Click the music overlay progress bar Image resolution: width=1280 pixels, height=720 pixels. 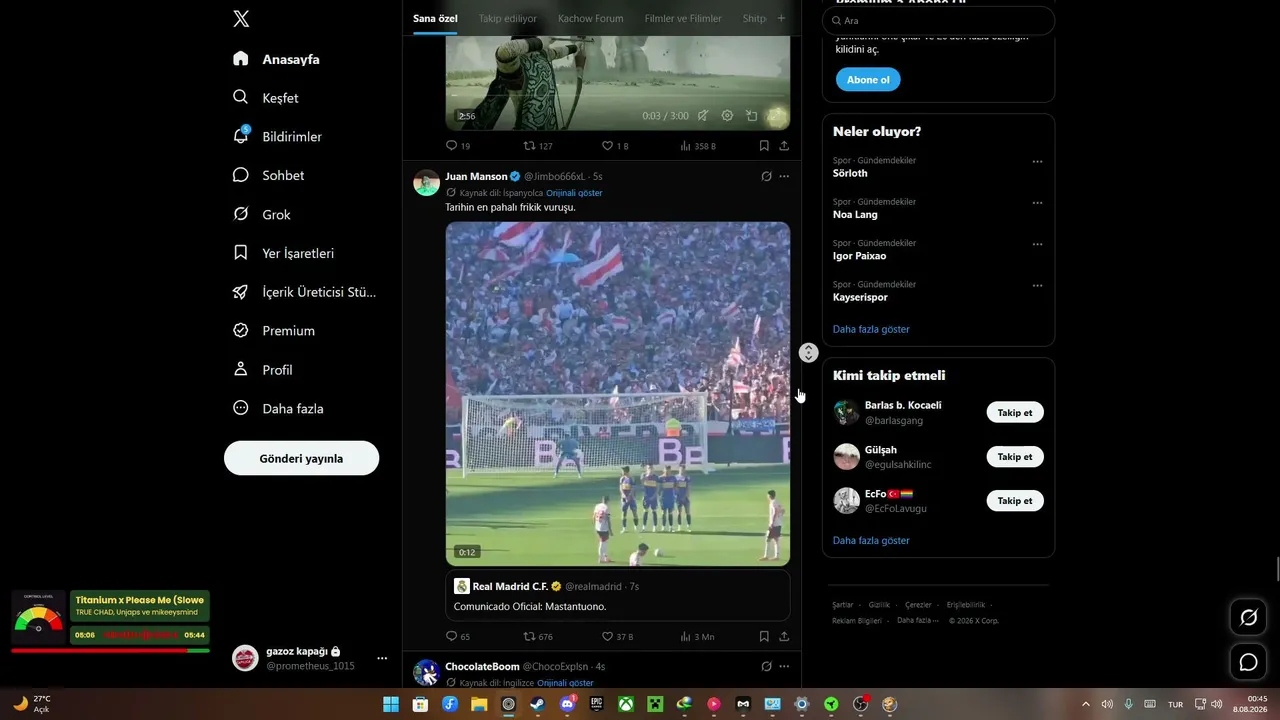tap(110, 650)
